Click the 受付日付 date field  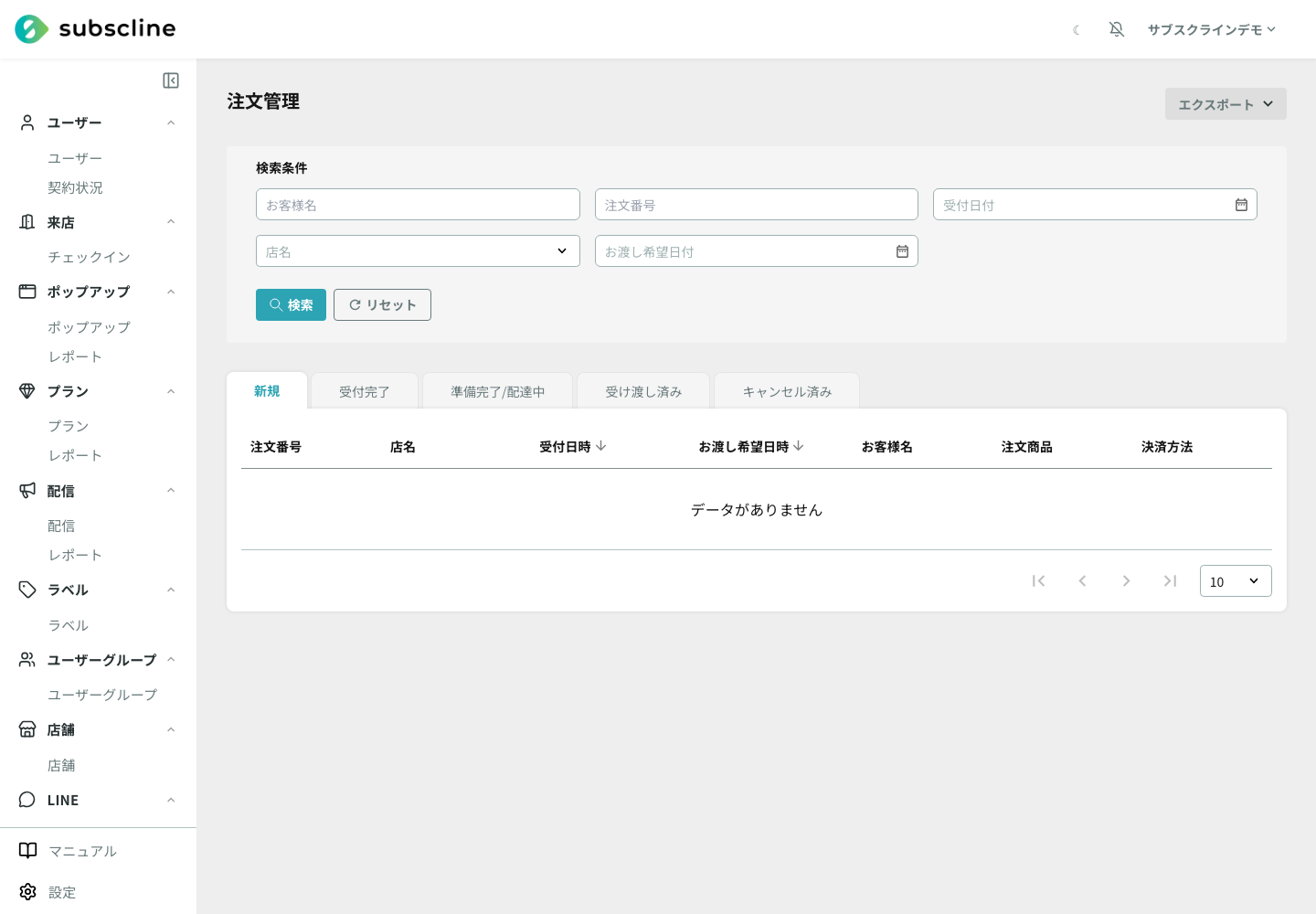click(1095, 205)
